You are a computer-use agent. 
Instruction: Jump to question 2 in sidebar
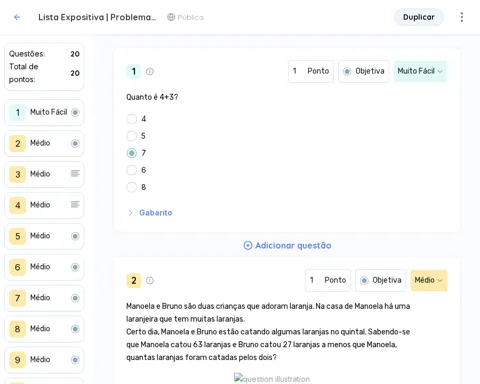click(44, 143)
